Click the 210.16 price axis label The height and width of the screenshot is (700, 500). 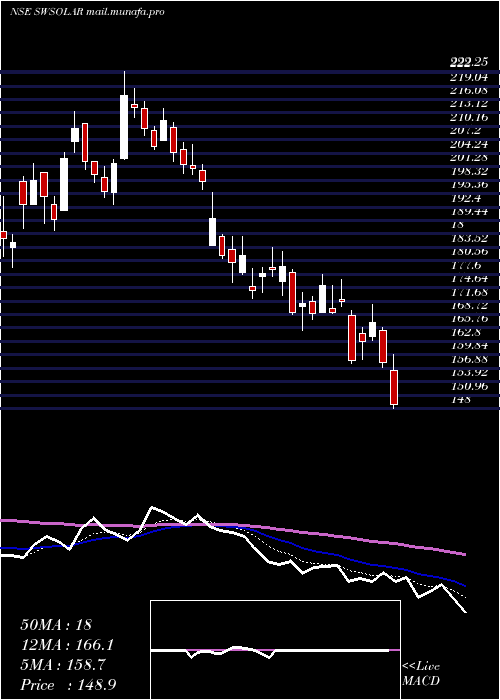[469, 117]
